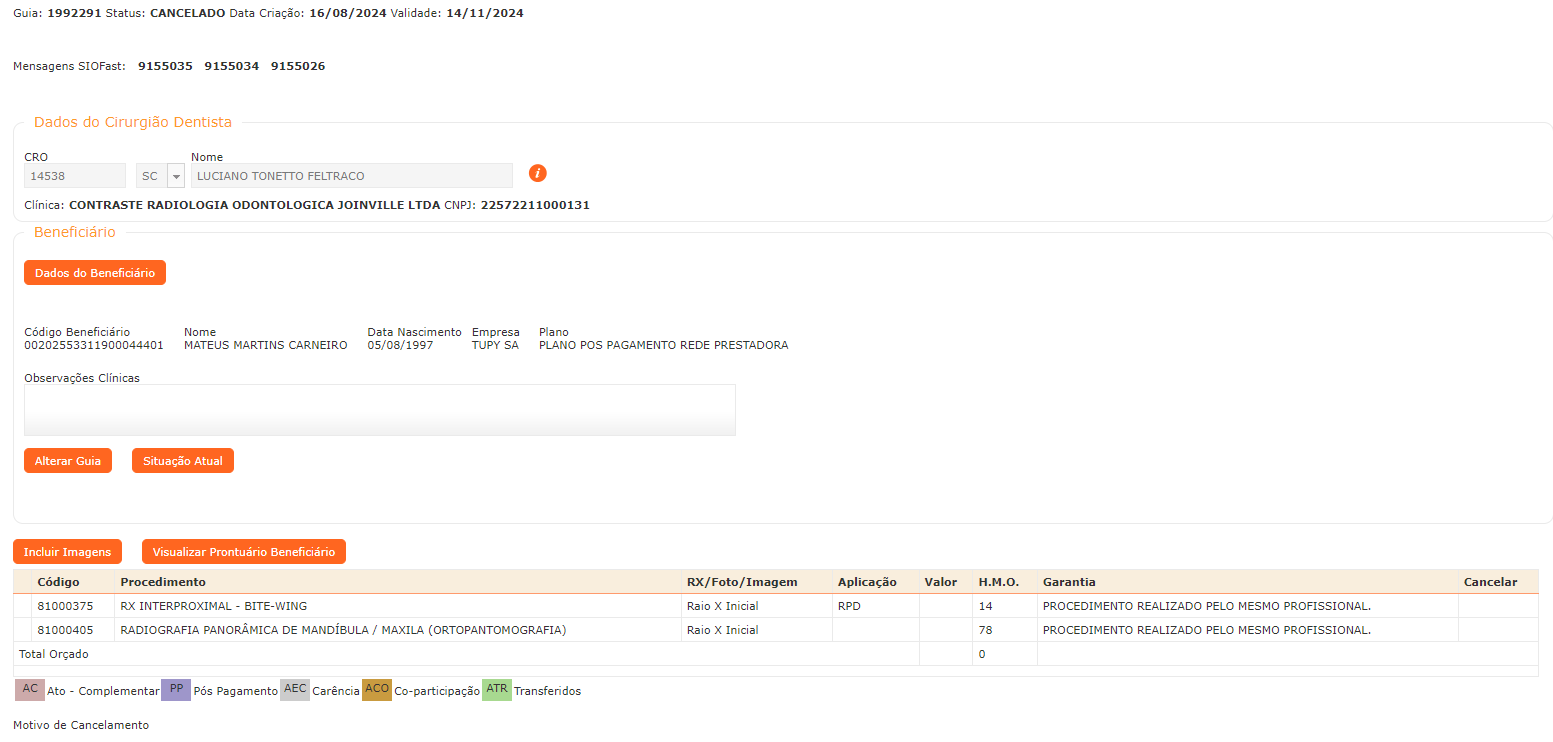Click validity date 14/11/2024
This screenshot has height=742, width=1553.
(484, 13)
